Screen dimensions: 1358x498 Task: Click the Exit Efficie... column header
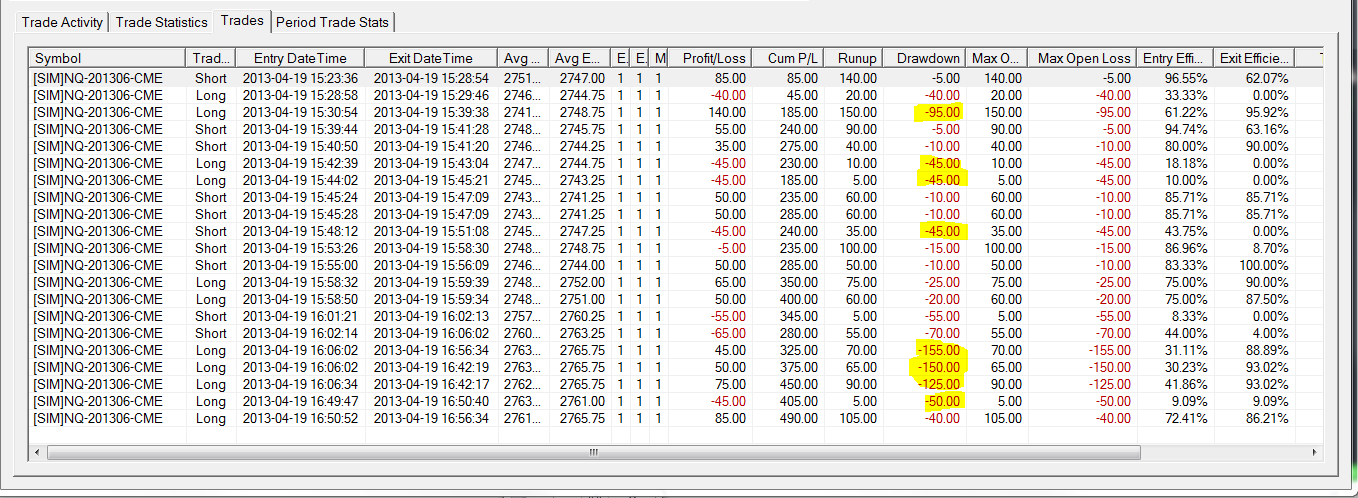tap(1254, 58)
